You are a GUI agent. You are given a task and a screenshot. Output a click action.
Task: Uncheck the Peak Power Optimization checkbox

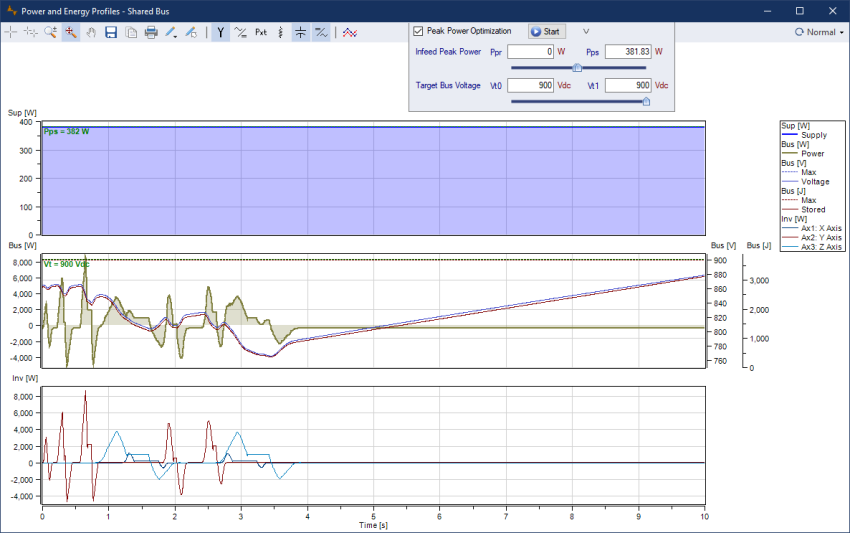point(420,31)
